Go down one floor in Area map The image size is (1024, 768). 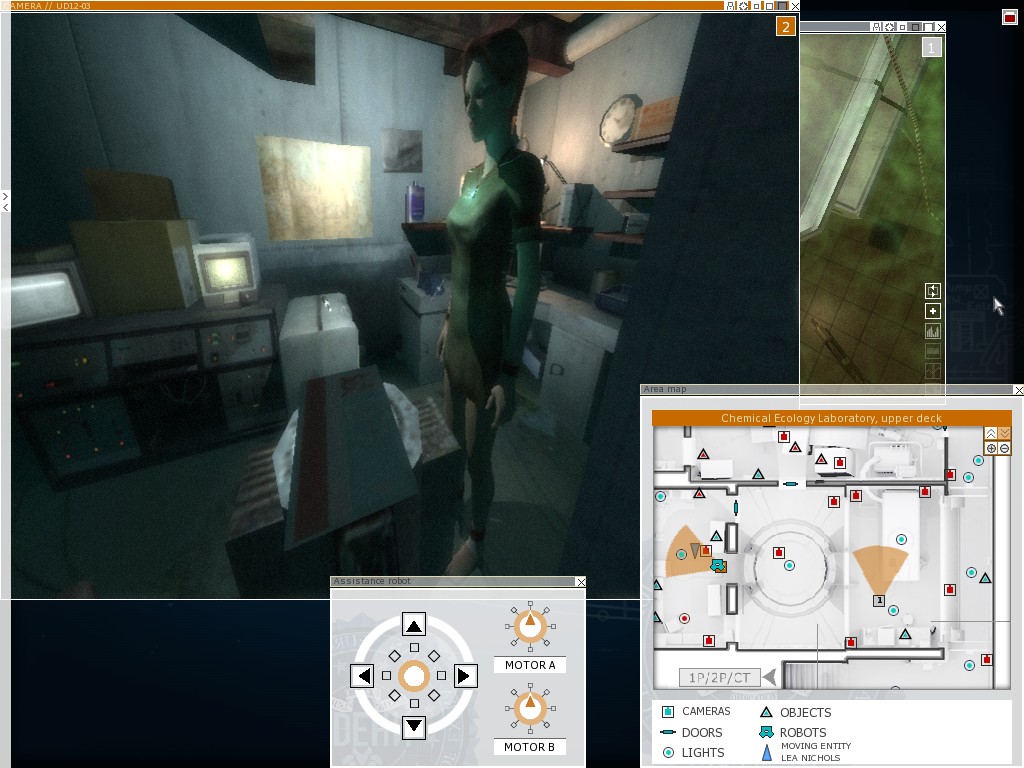1004,434
